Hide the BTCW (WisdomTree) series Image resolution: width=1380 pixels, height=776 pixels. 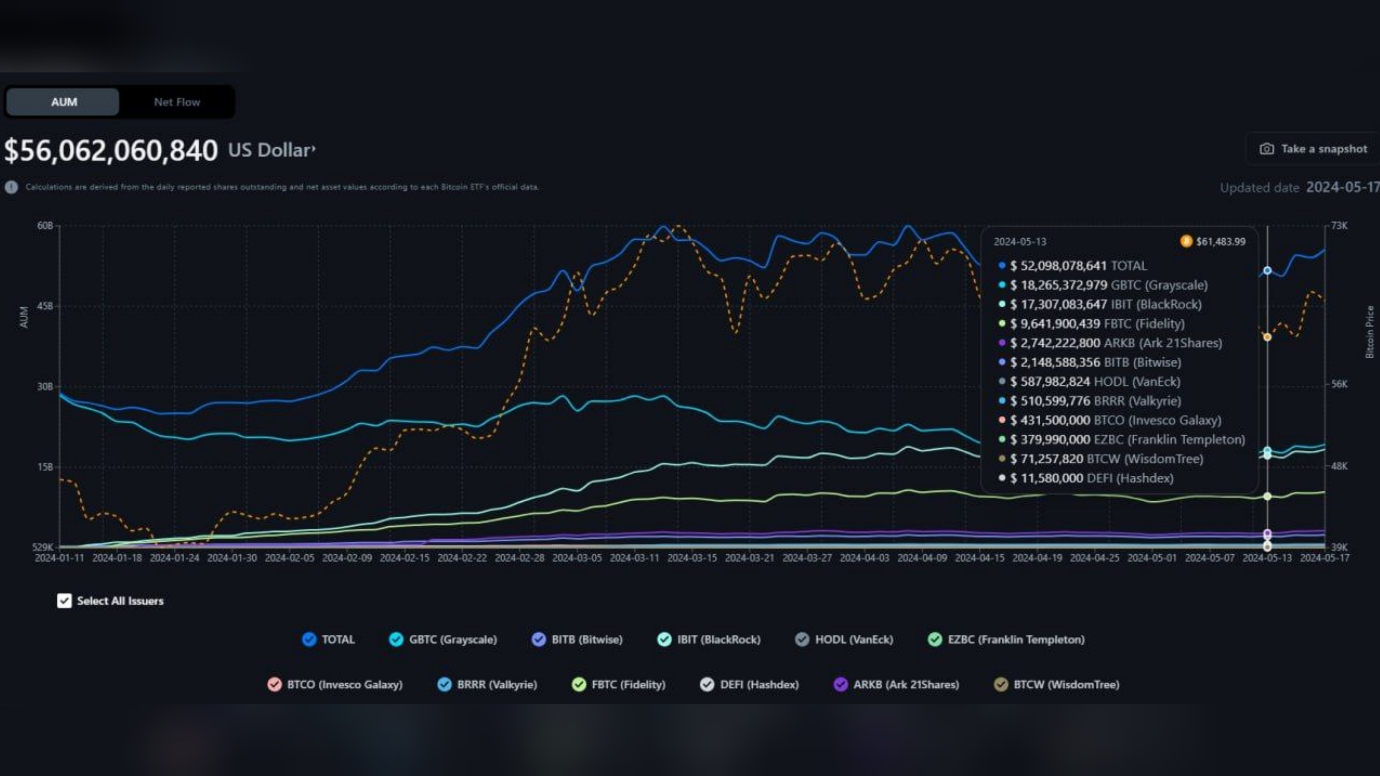coord(1001,685)
